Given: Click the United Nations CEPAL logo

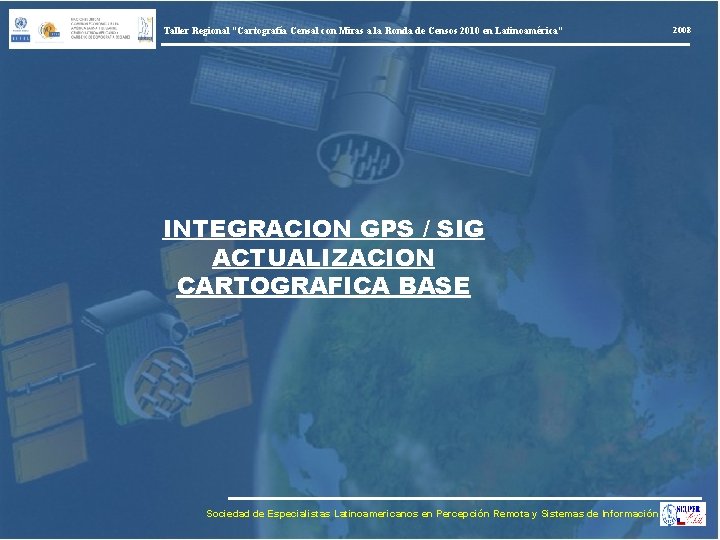Looking at the screenshot, I should [21, 29].
